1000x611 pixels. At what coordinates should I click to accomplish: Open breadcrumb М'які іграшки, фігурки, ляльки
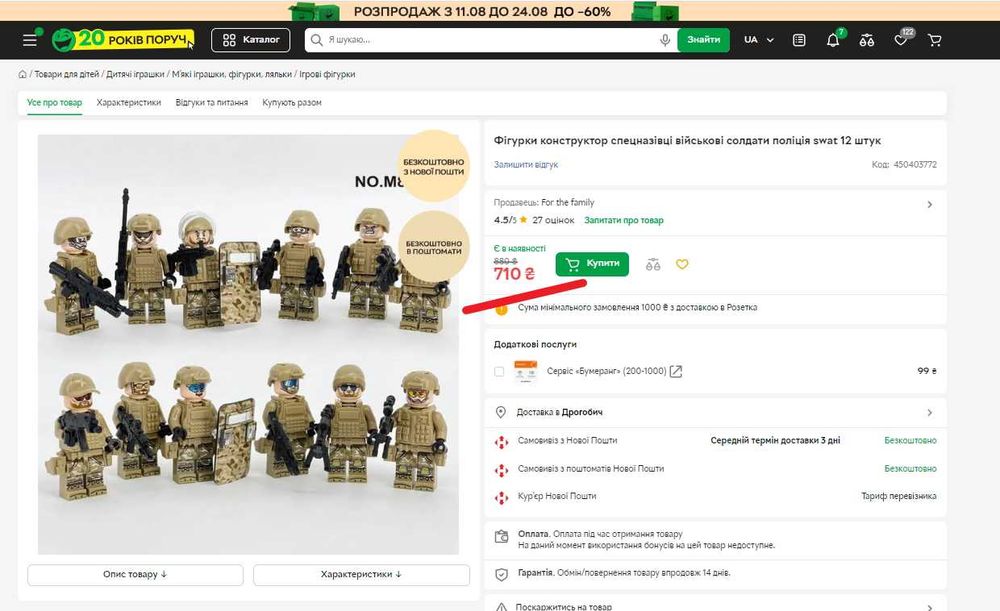click(232, 74)
